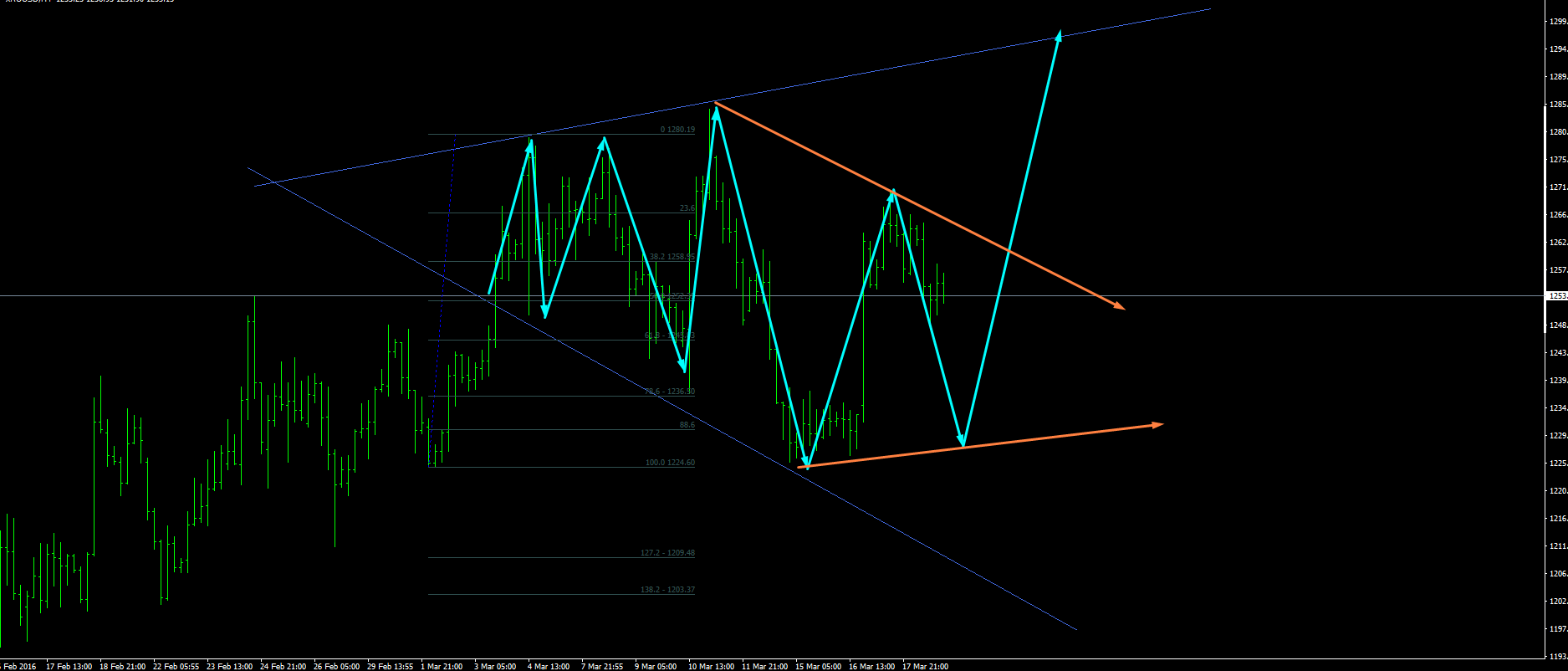
Task: Select the 1275 price scale label
Action: pos(1558,160)
